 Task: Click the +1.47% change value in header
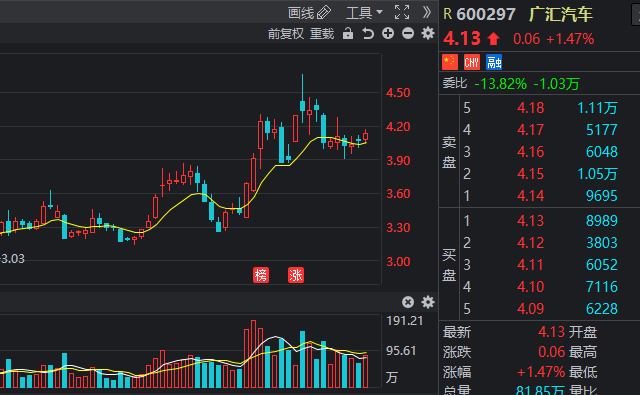[x=570, y=39]
